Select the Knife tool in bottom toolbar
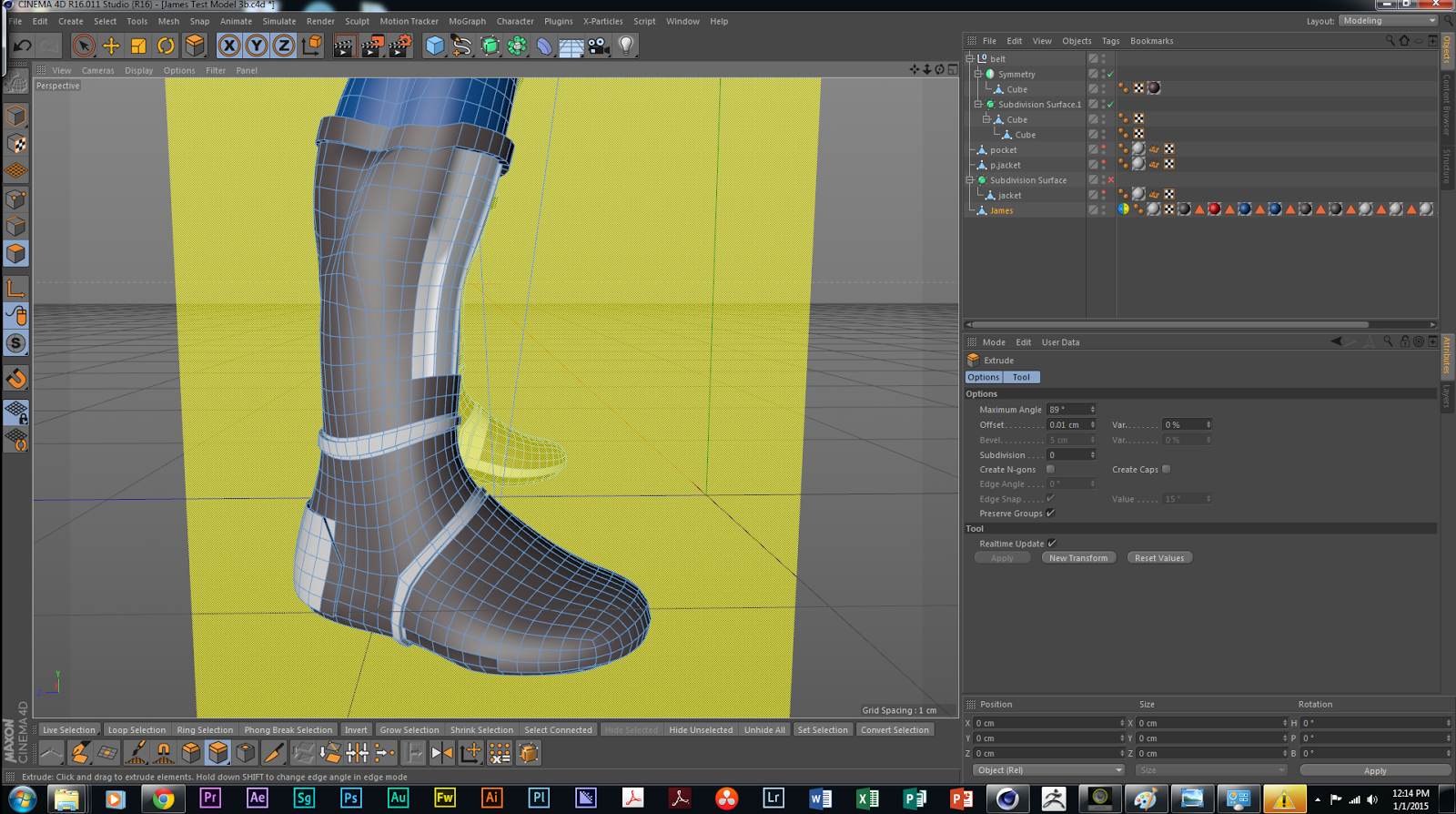The height and width of the screenshot is (814, 1456). tap(273, 753)
